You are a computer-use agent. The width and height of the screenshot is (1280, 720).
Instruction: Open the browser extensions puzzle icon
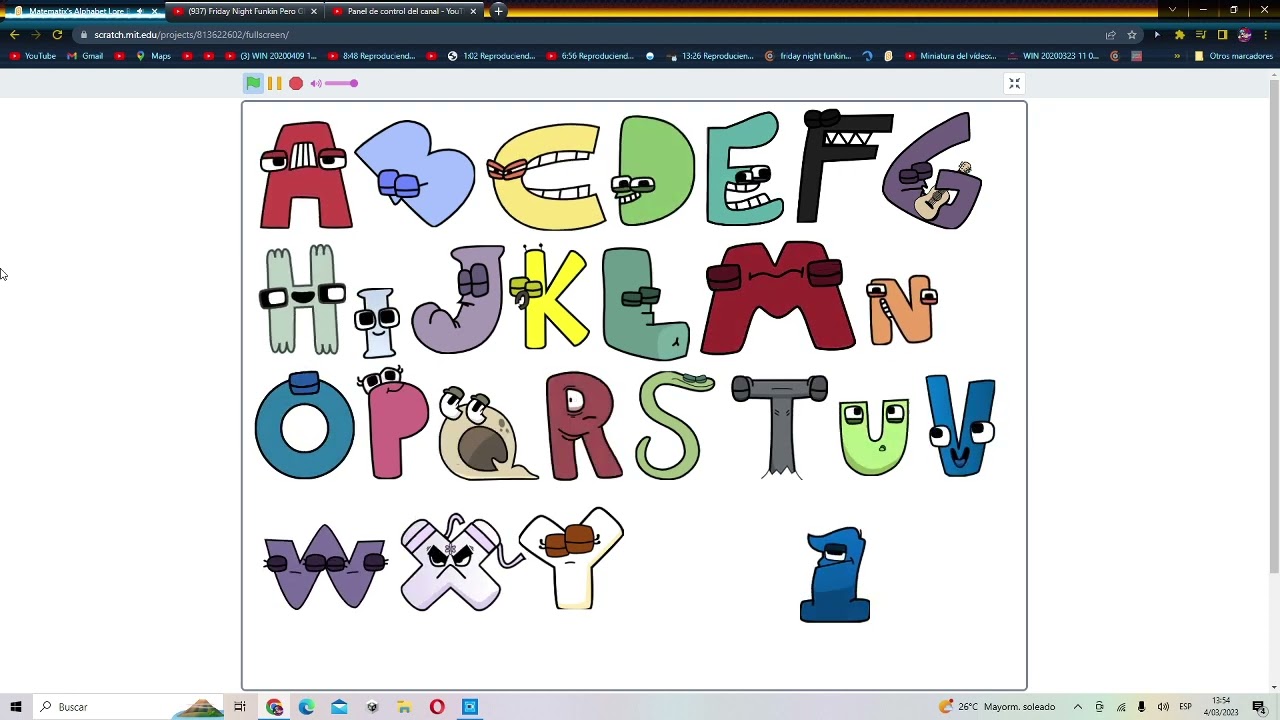[1179, 35]
